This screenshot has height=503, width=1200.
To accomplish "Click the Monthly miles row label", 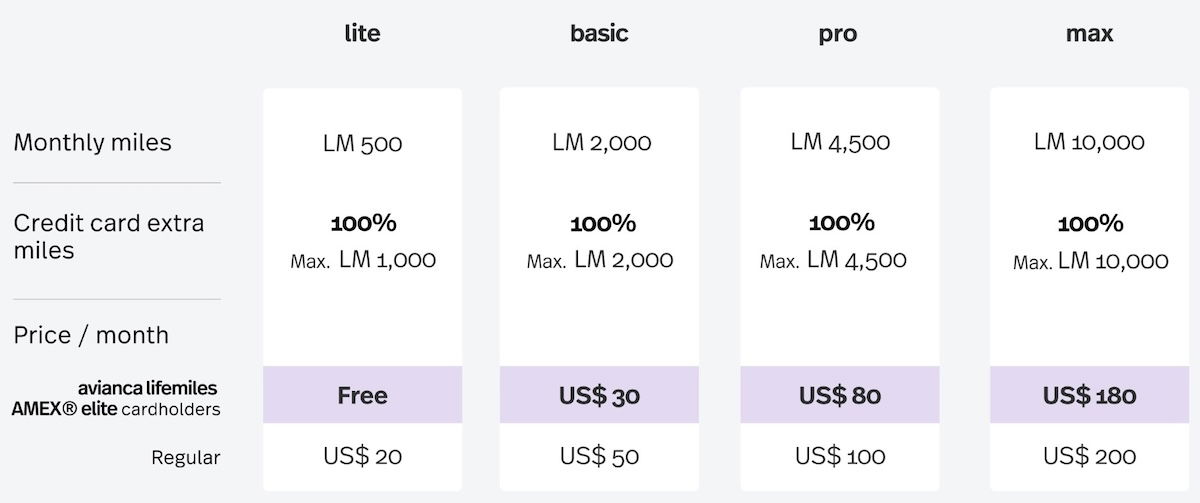I will [92, 142].
